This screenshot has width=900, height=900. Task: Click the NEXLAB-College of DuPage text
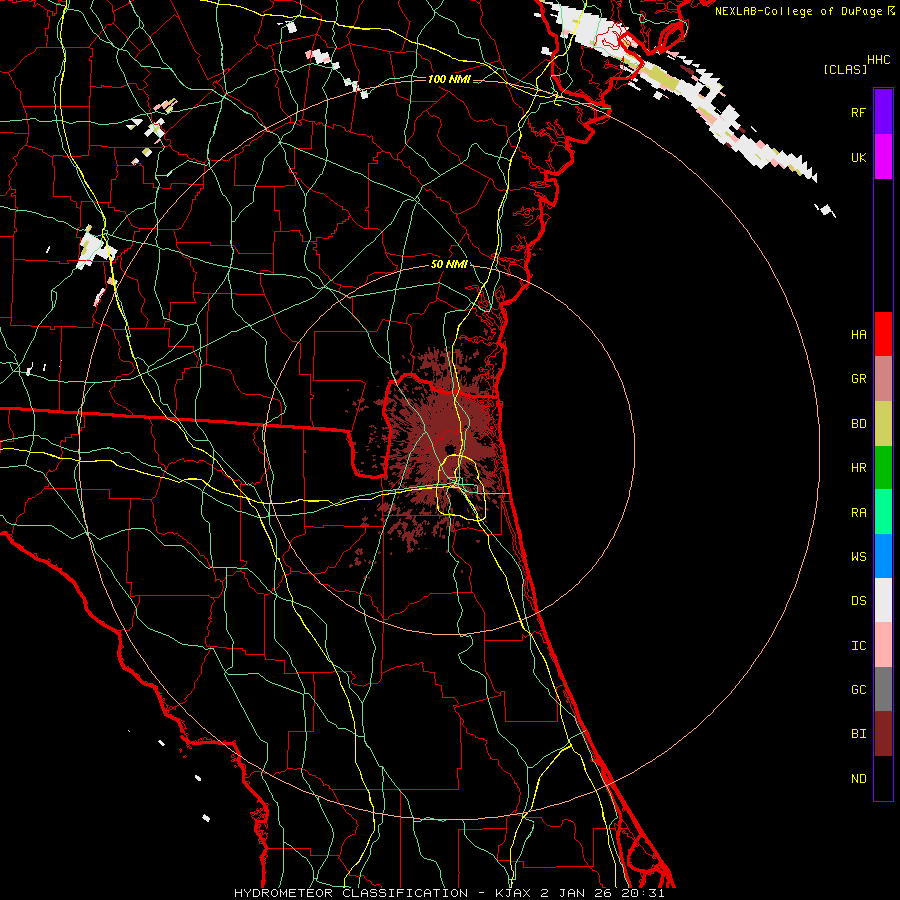tap(800, 11)
